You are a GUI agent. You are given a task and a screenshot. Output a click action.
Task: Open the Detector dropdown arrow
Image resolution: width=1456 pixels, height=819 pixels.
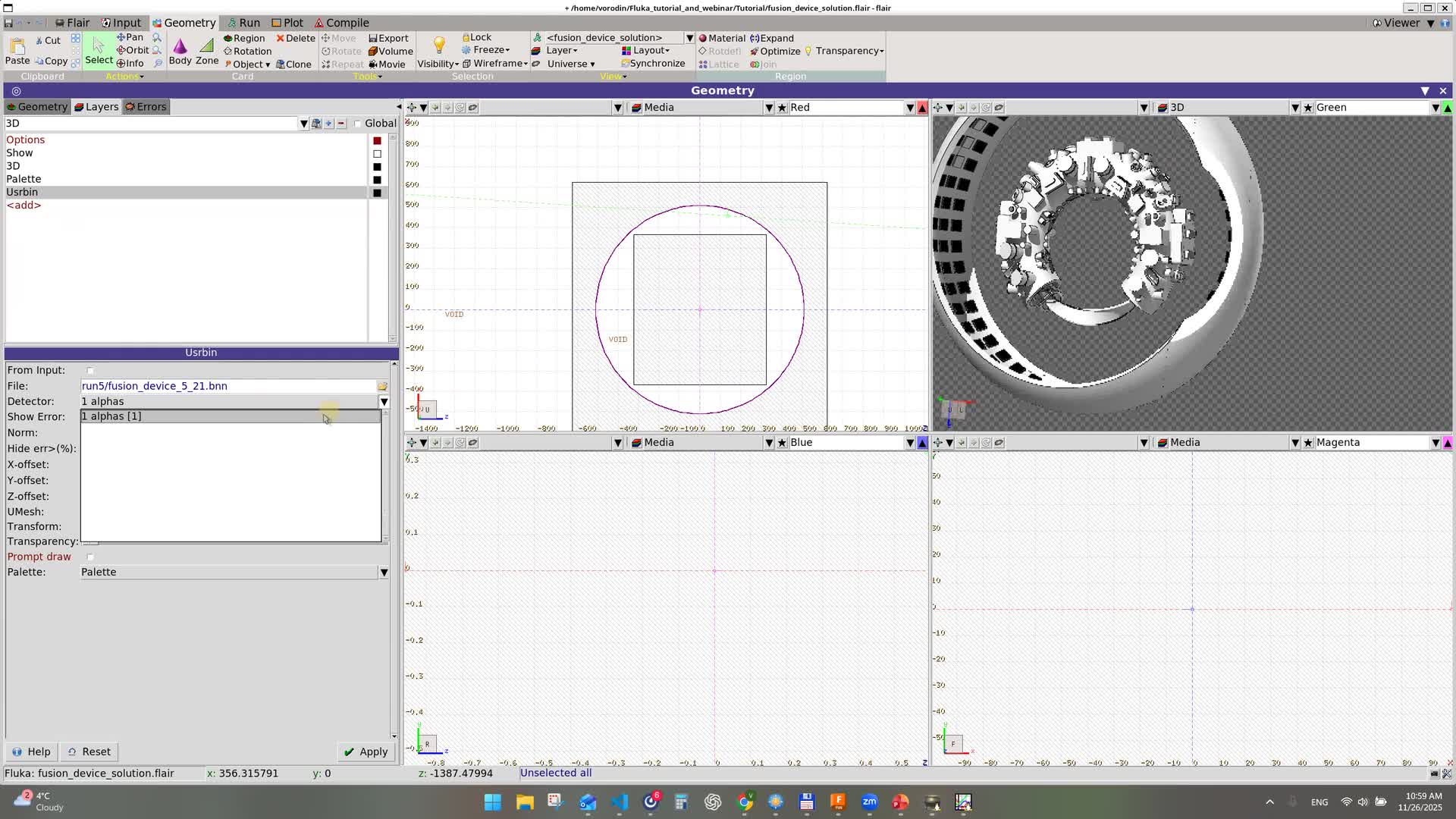(x=384, y=402)
